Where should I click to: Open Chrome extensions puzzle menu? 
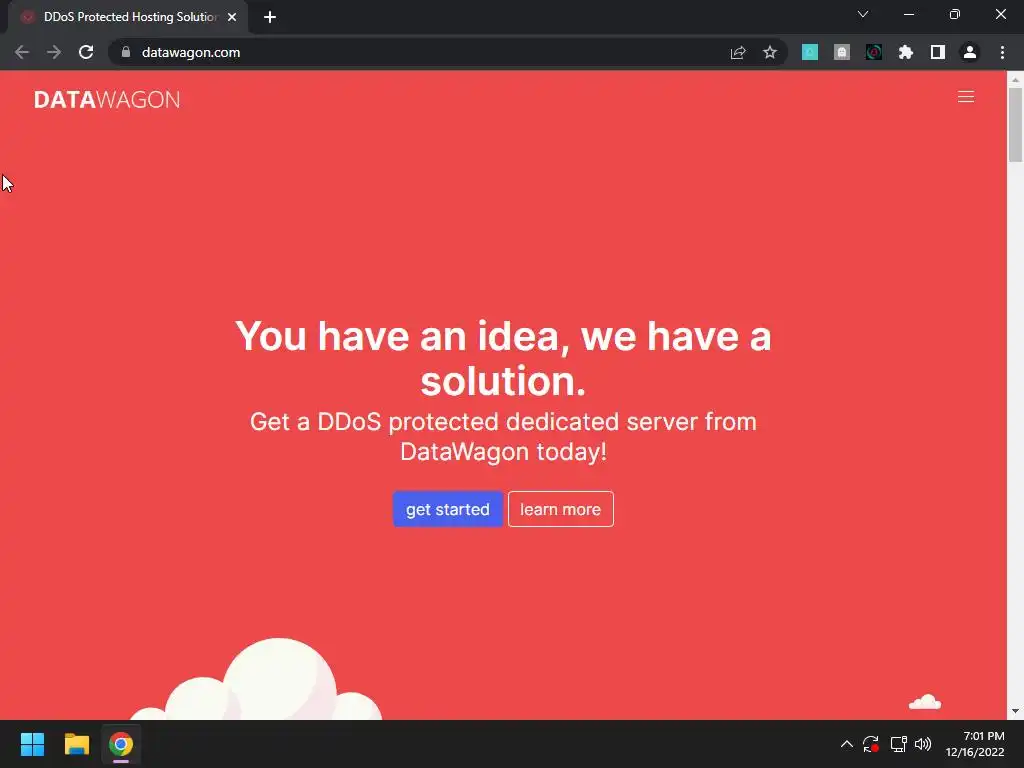(906, 52)
